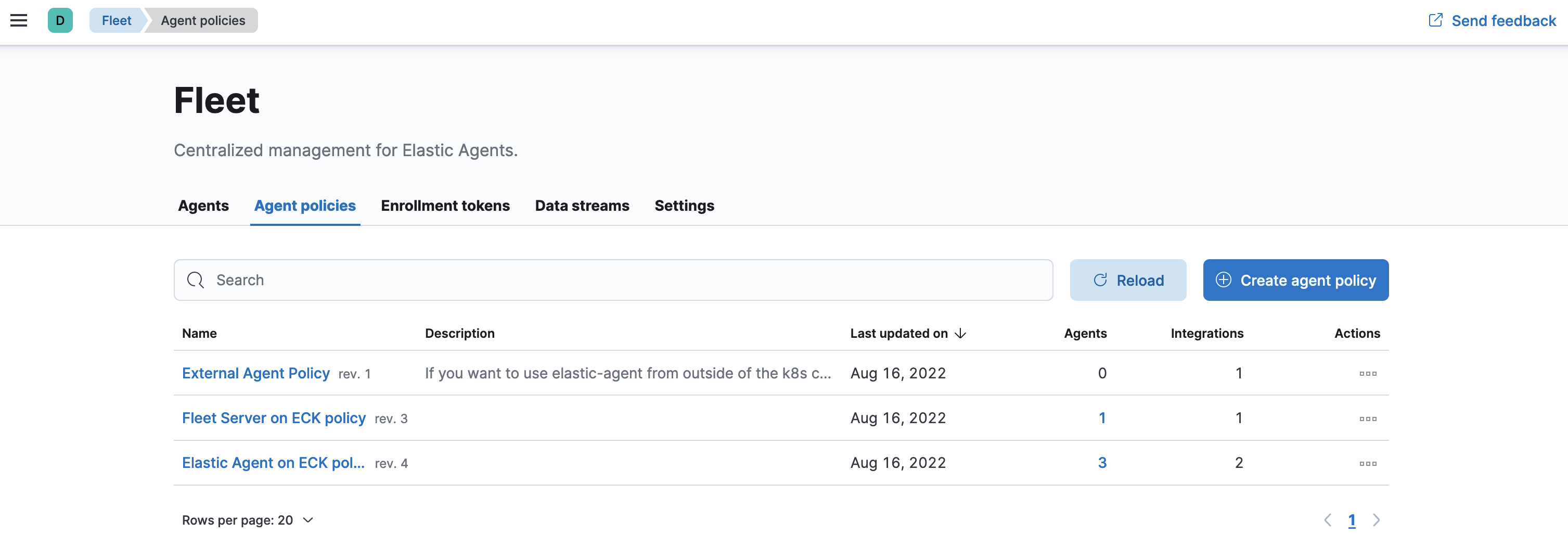View the 3 agents on Elastic Agent policy
The width and height of the screenshot is (1568, 559).
[1102, 463]
